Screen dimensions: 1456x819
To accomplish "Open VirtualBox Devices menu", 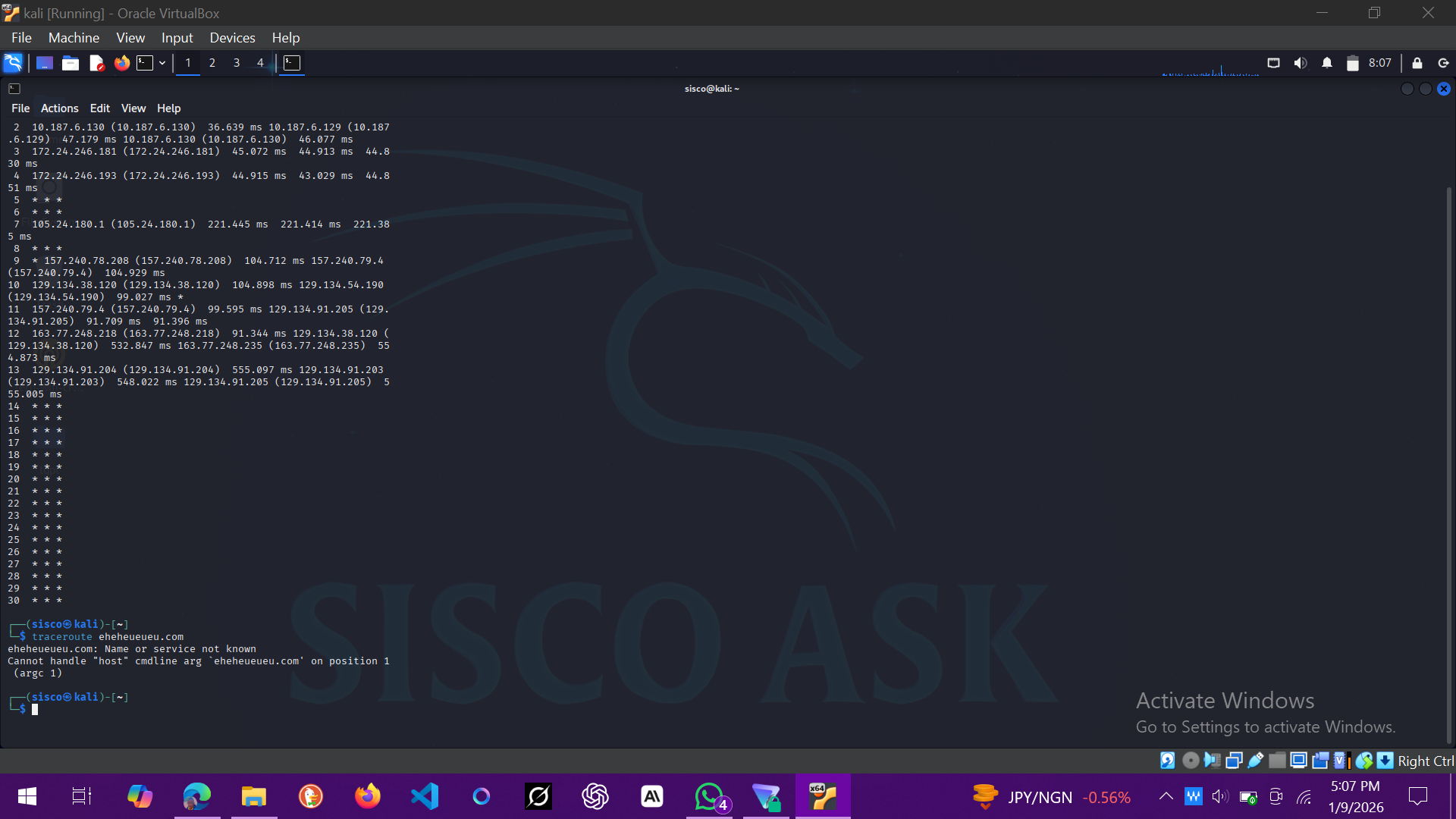I will (x=232, y=38).
